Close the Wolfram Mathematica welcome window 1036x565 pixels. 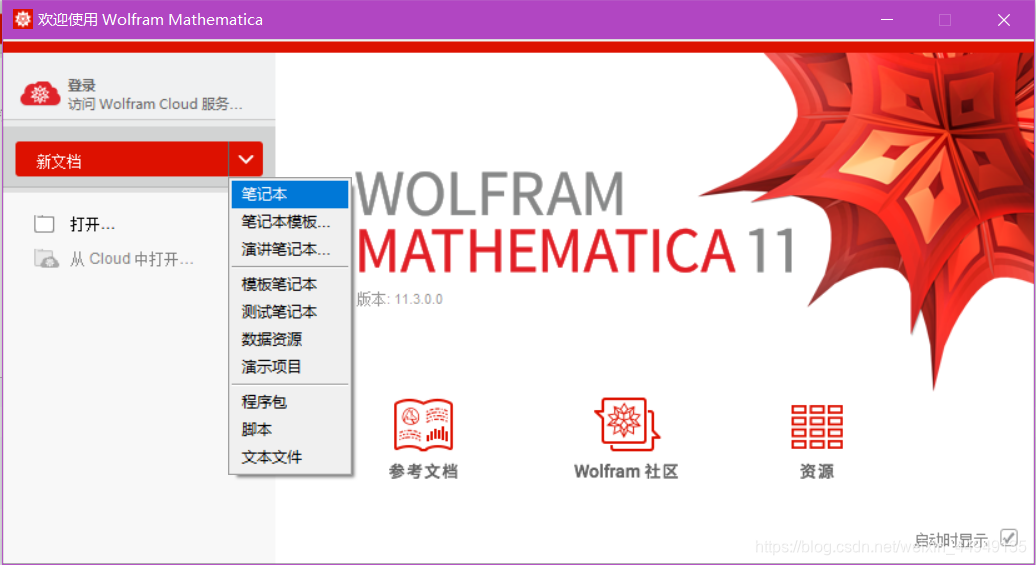coord(1004,20)
